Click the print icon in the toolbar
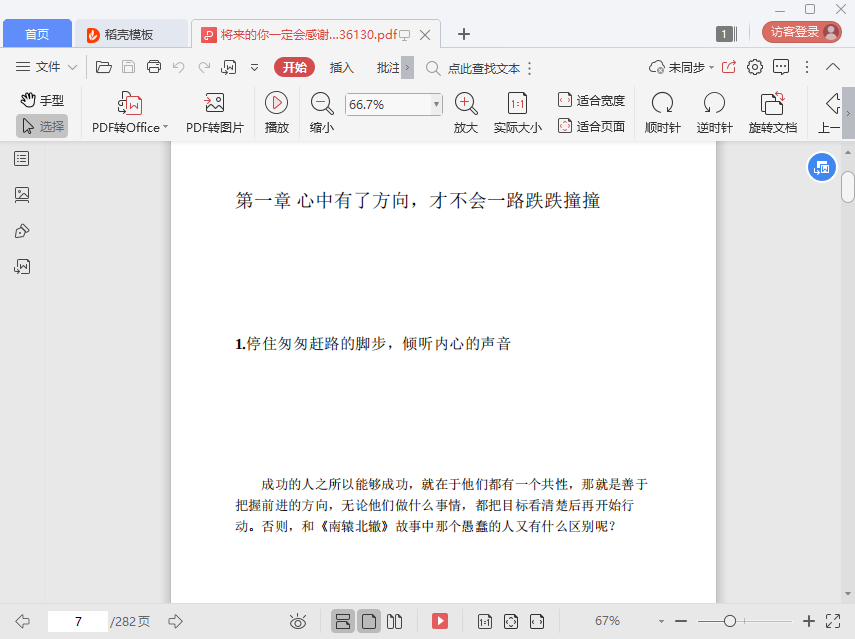855x639 pixels. coord(154,67)
